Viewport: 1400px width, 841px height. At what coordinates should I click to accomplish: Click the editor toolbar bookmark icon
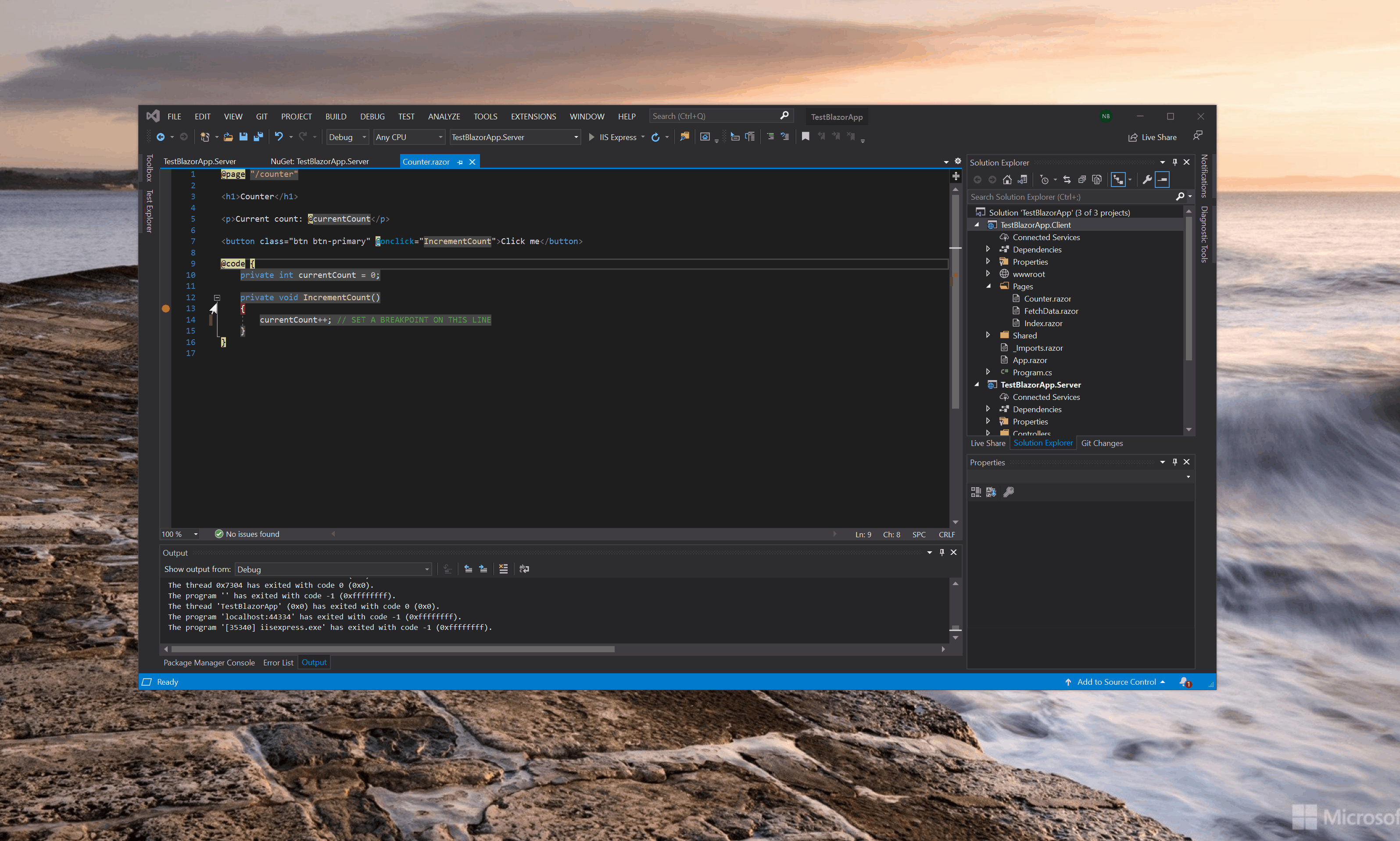pos(806,137)
